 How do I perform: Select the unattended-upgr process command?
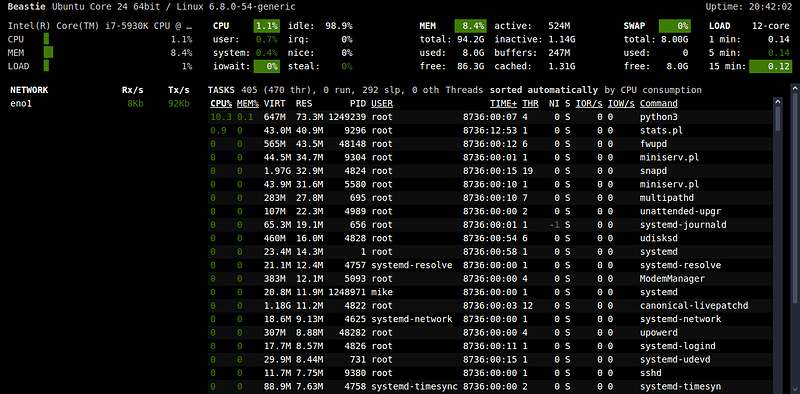click(x=680, y=211)
